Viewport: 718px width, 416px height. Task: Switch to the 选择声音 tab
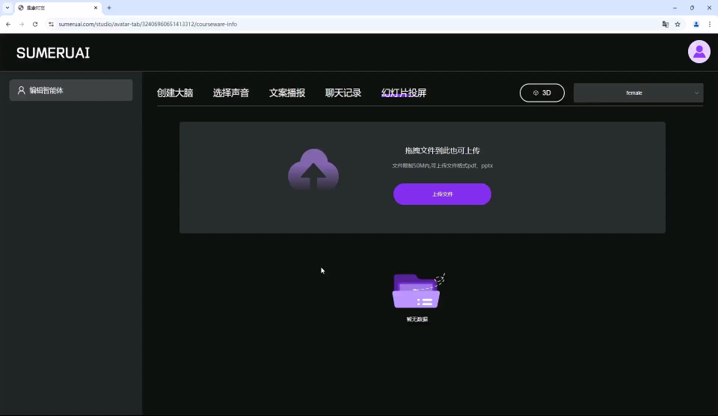[231, 93]
